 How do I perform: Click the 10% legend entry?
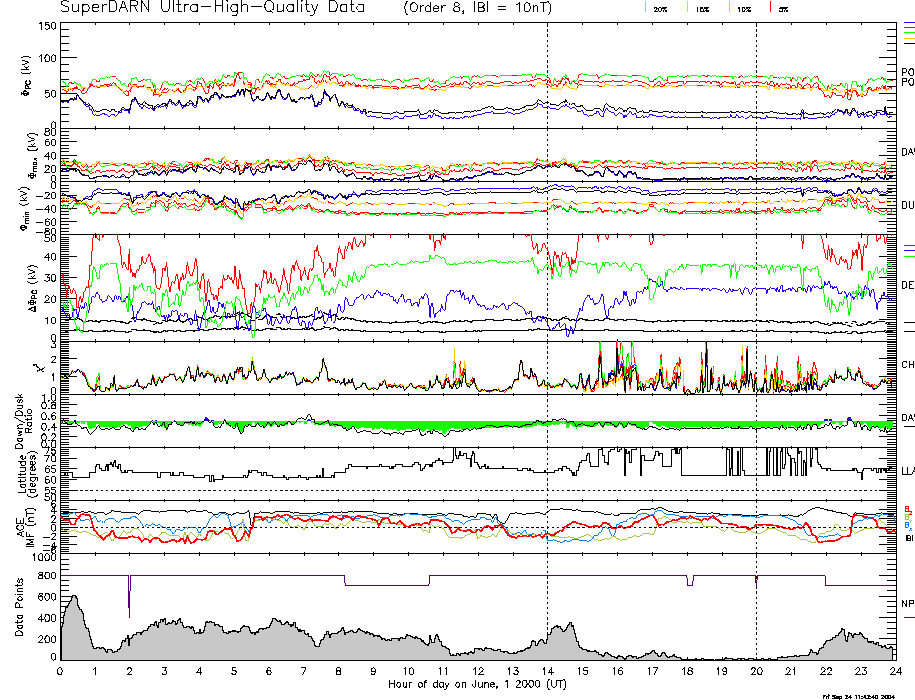[743, 8]
